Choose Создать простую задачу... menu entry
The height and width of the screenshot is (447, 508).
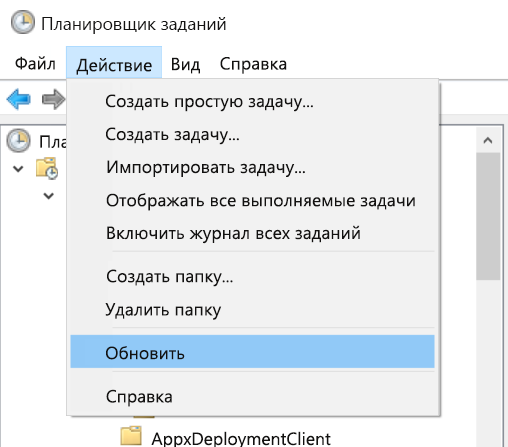252,101
